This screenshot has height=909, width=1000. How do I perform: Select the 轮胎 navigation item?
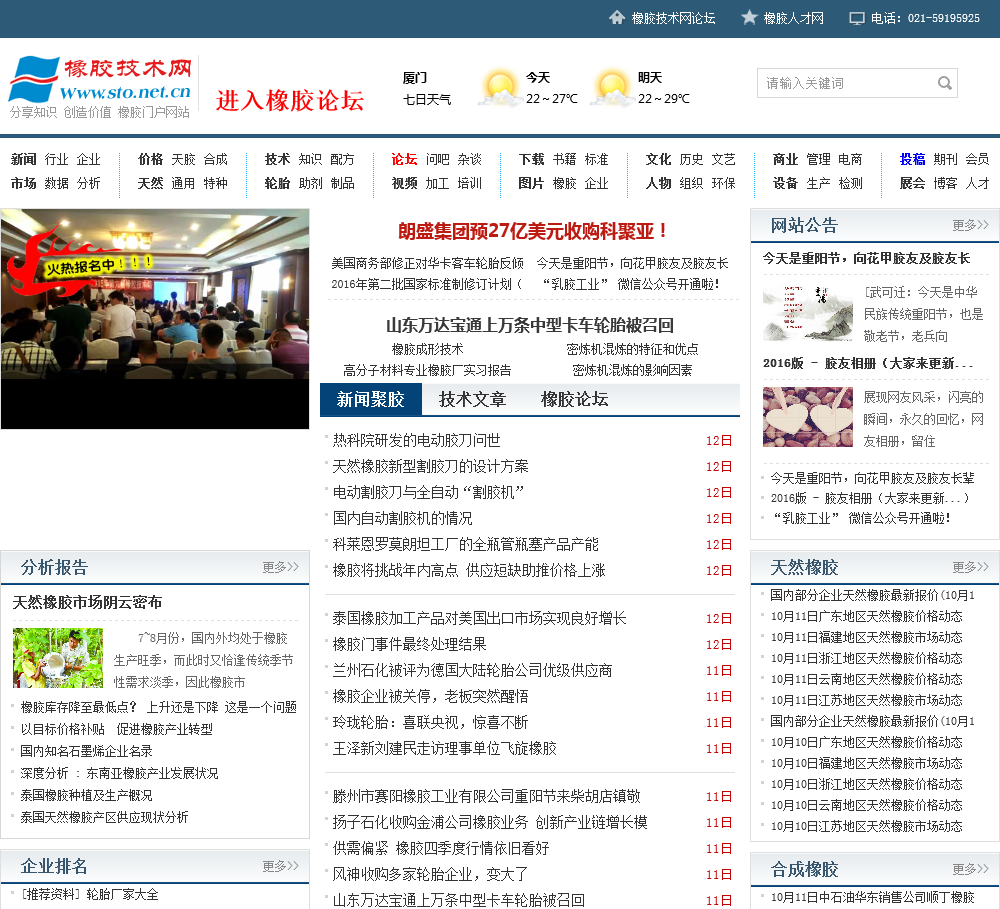point(277,183)
